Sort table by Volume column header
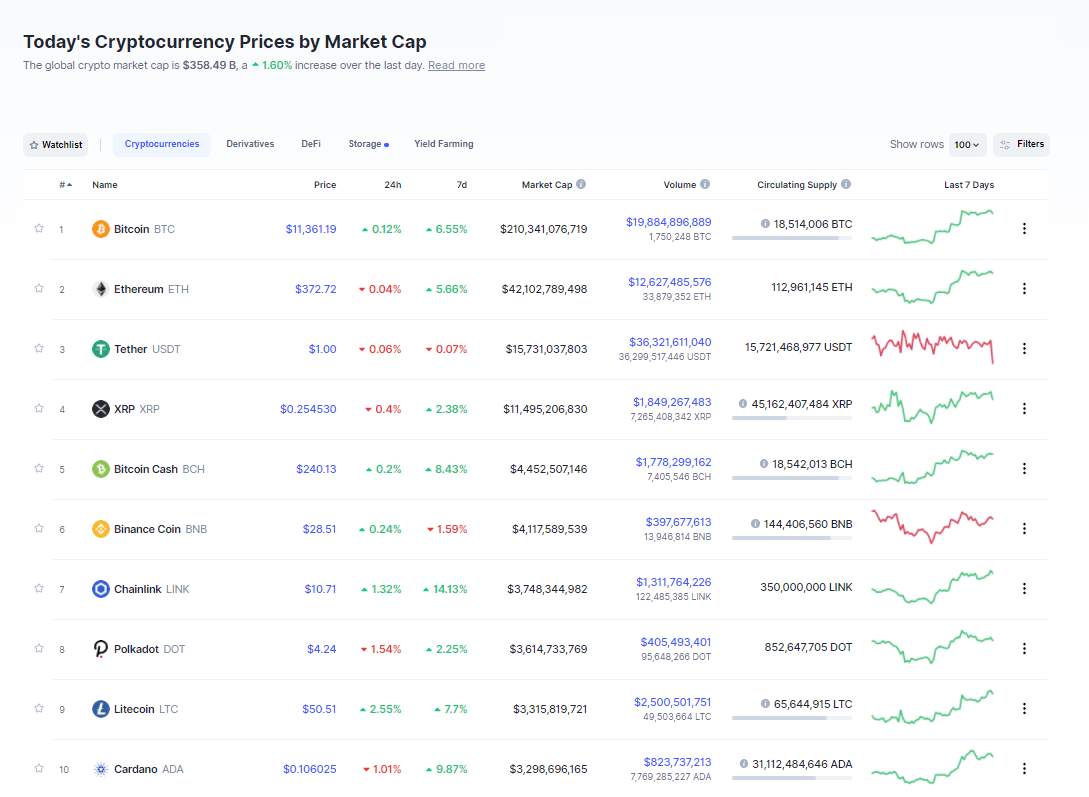 pyautogui.click(x=680, y=185)
